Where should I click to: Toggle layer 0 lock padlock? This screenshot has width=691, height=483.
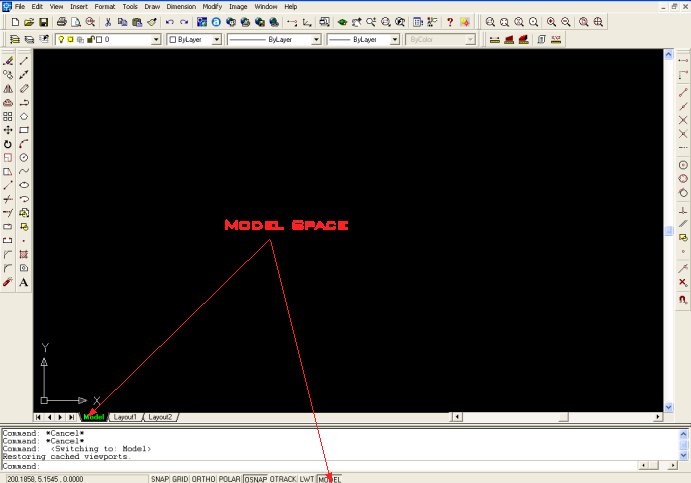[x=91, y=40]
